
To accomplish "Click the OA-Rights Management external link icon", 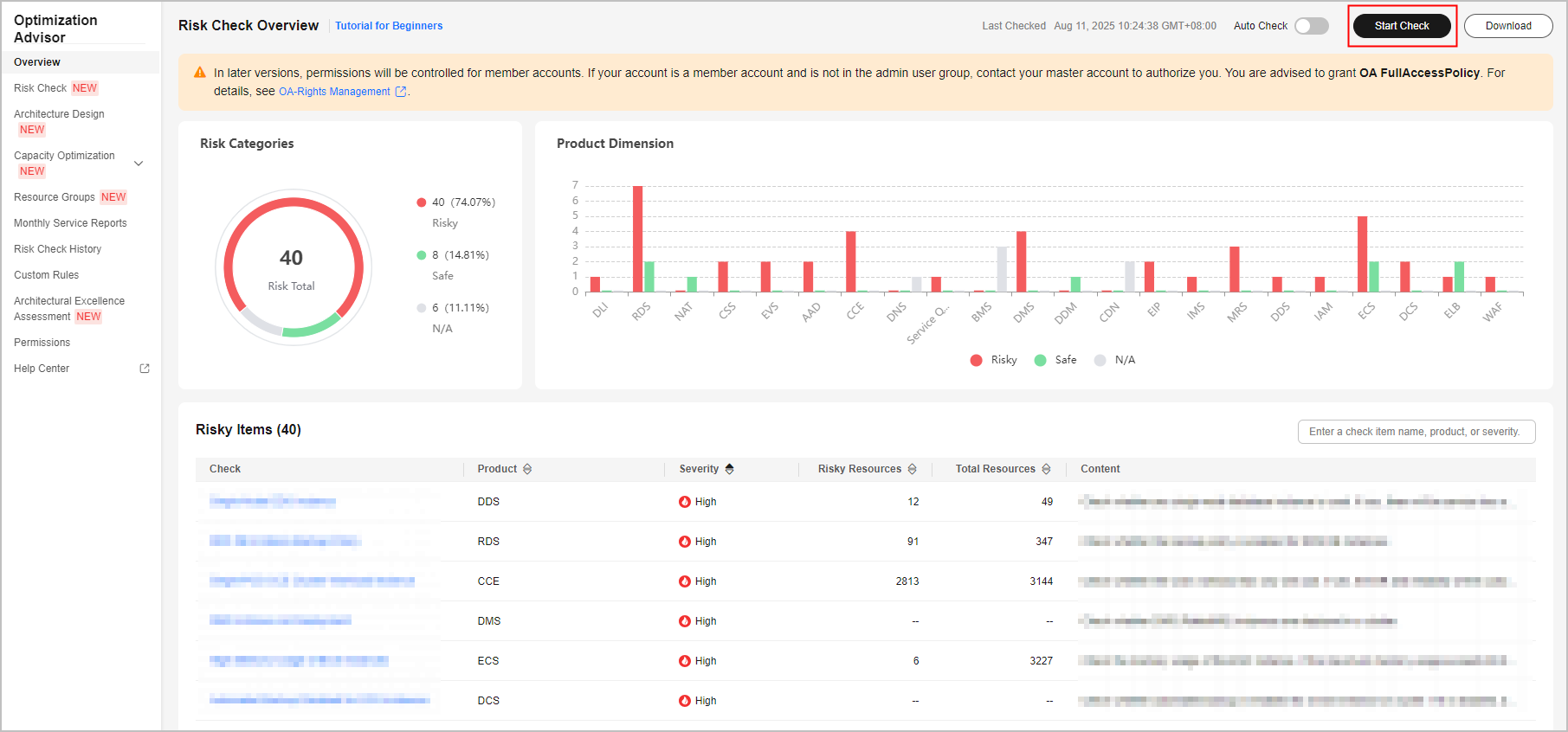I will 401,92.
